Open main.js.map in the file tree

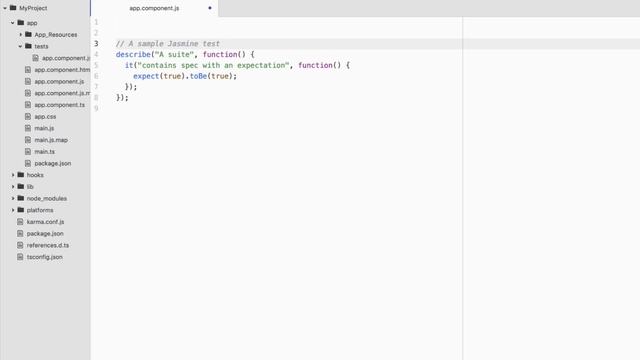(x=51, y=140)
